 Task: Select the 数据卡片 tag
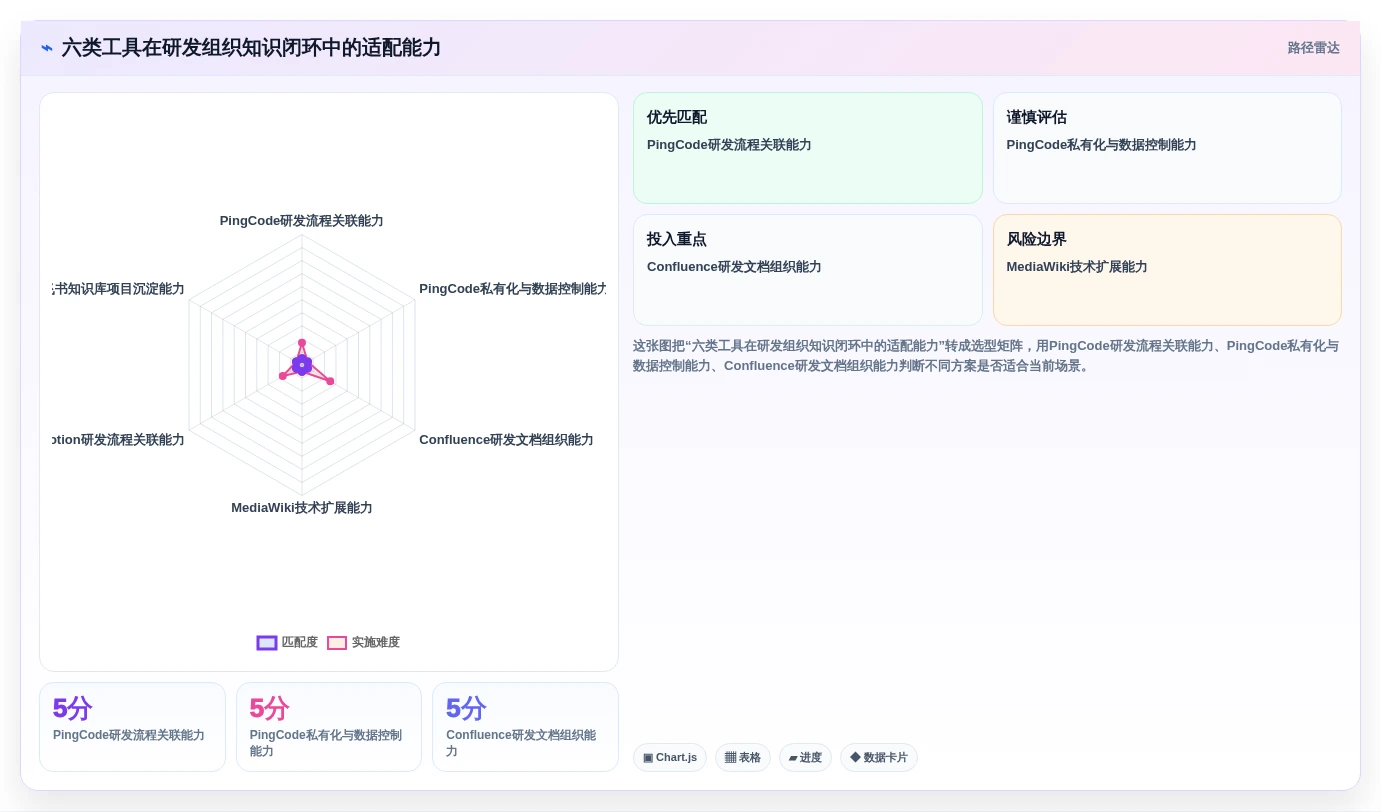click(x=879, y=757)
